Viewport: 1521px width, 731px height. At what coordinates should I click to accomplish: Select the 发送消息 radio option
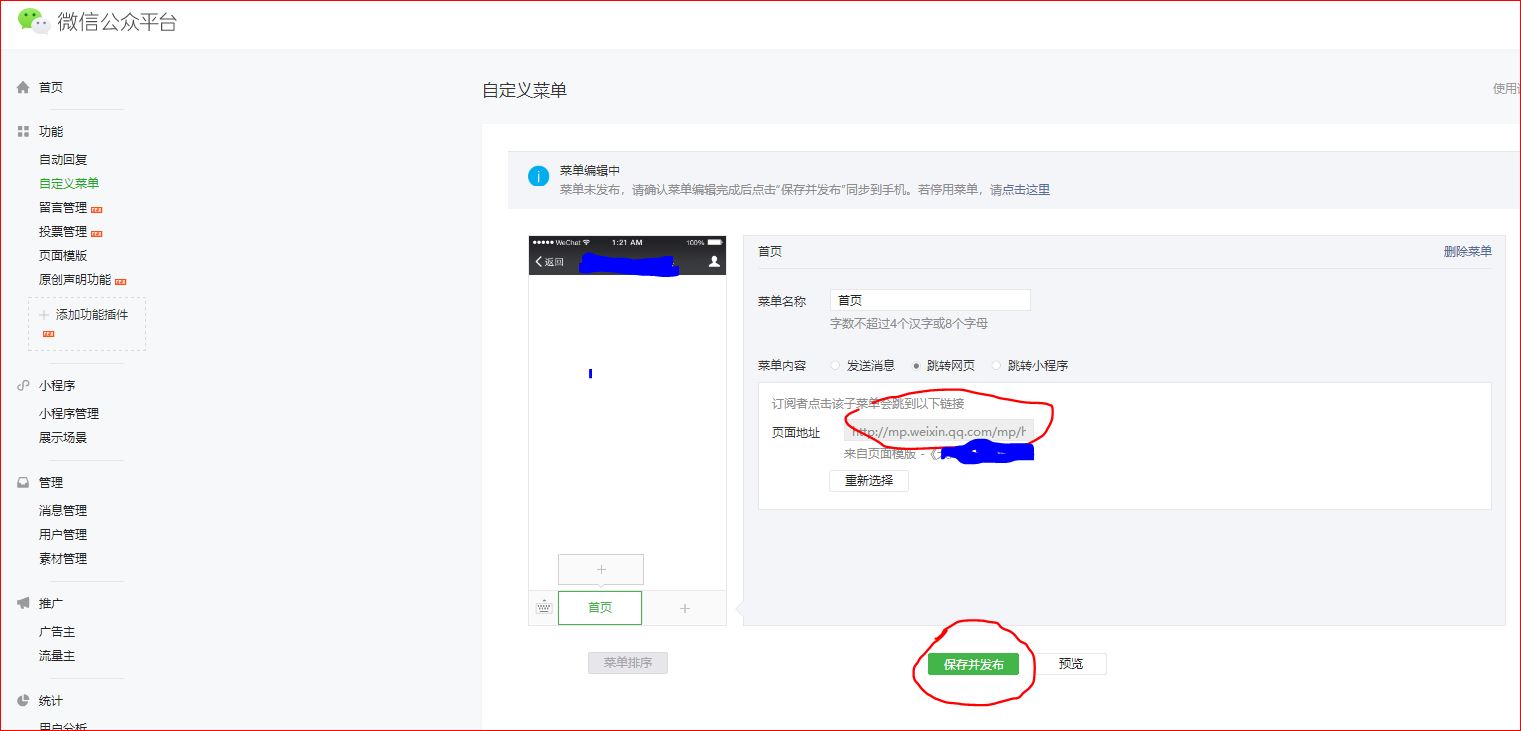click(836, 366)
